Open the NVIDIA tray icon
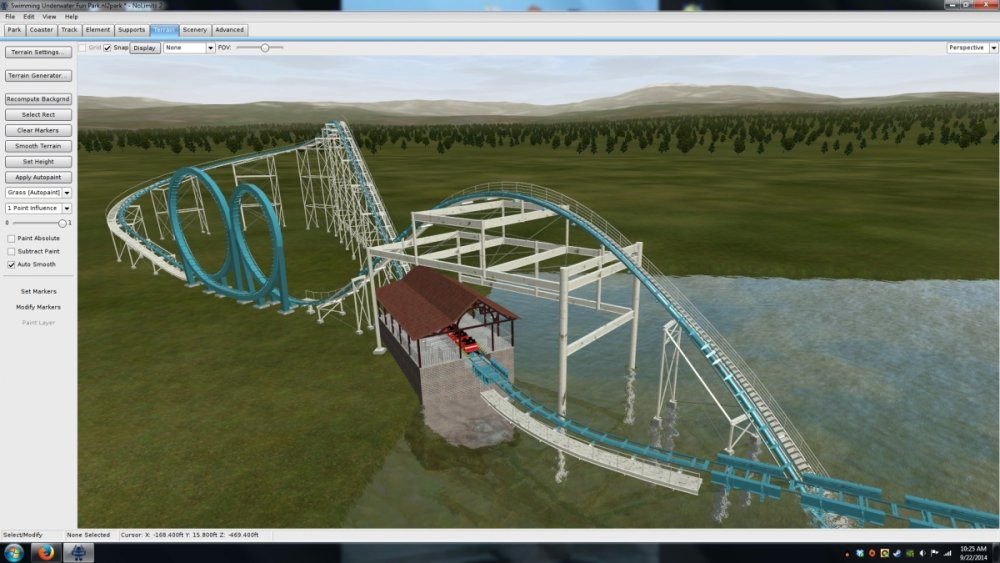The width and height of the screenshot is (1000, 563). click(910, 553)
